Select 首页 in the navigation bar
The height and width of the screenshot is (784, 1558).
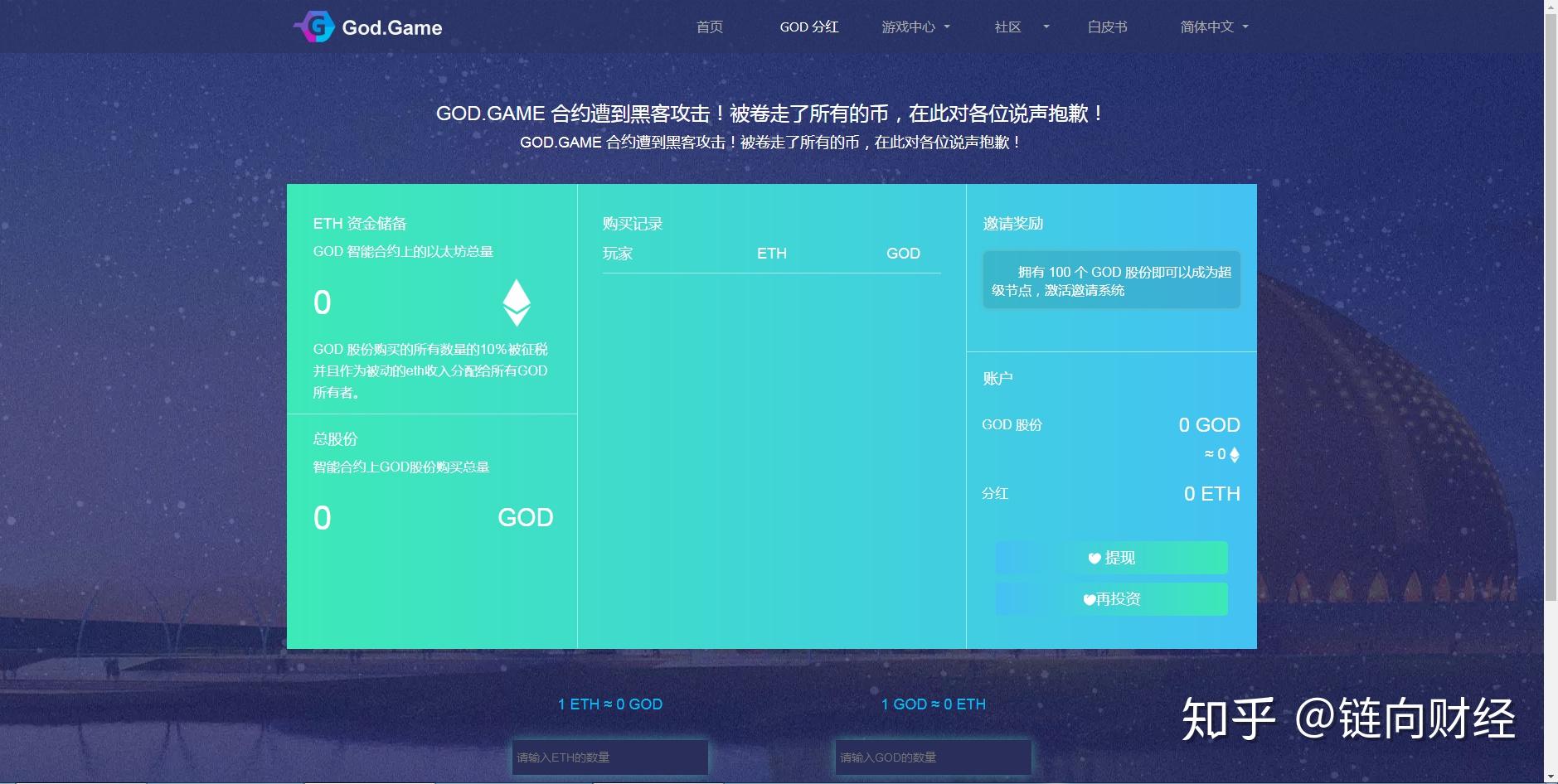[x=710, y=27]
